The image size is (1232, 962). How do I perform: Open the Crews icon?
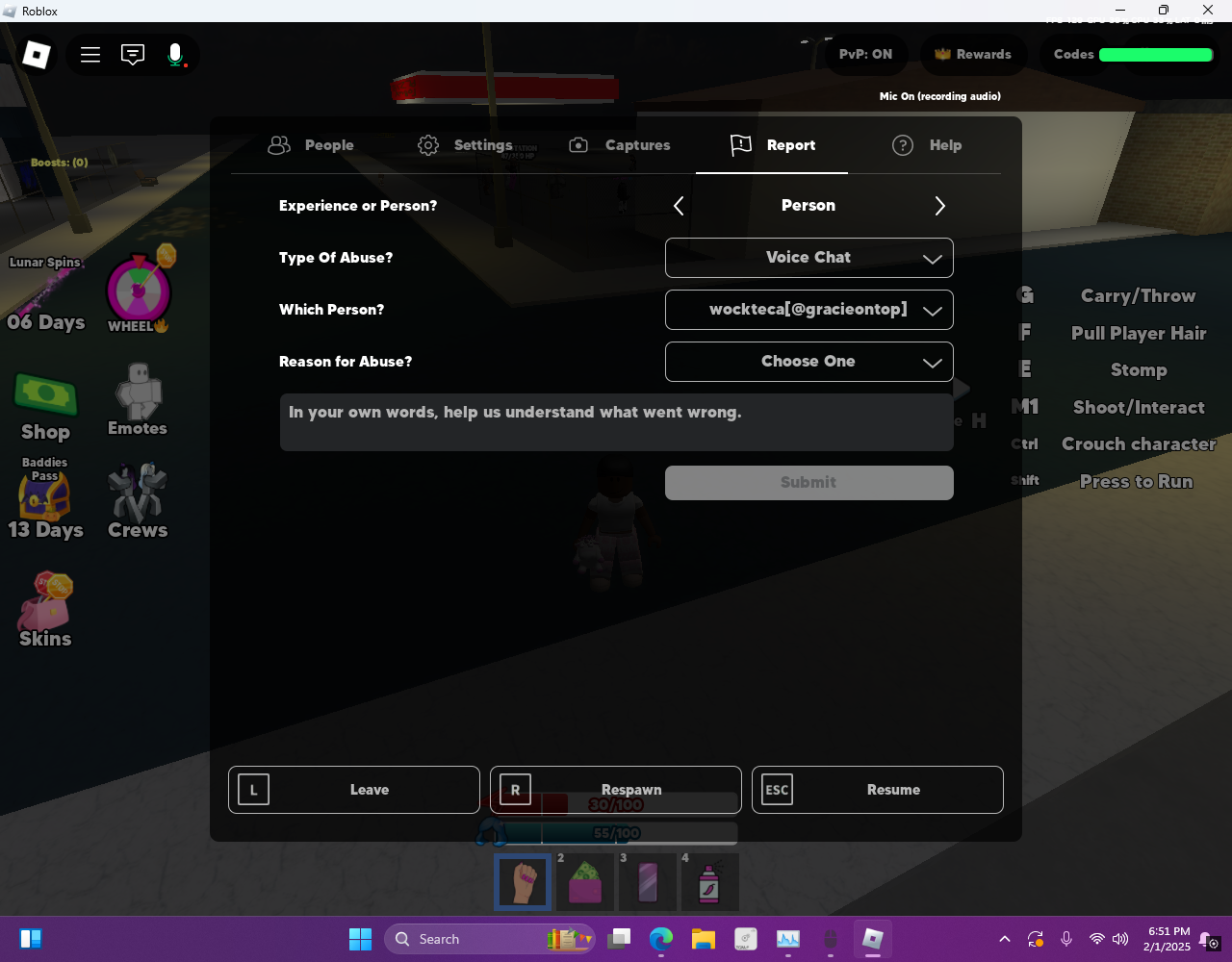tap(138, 500)
